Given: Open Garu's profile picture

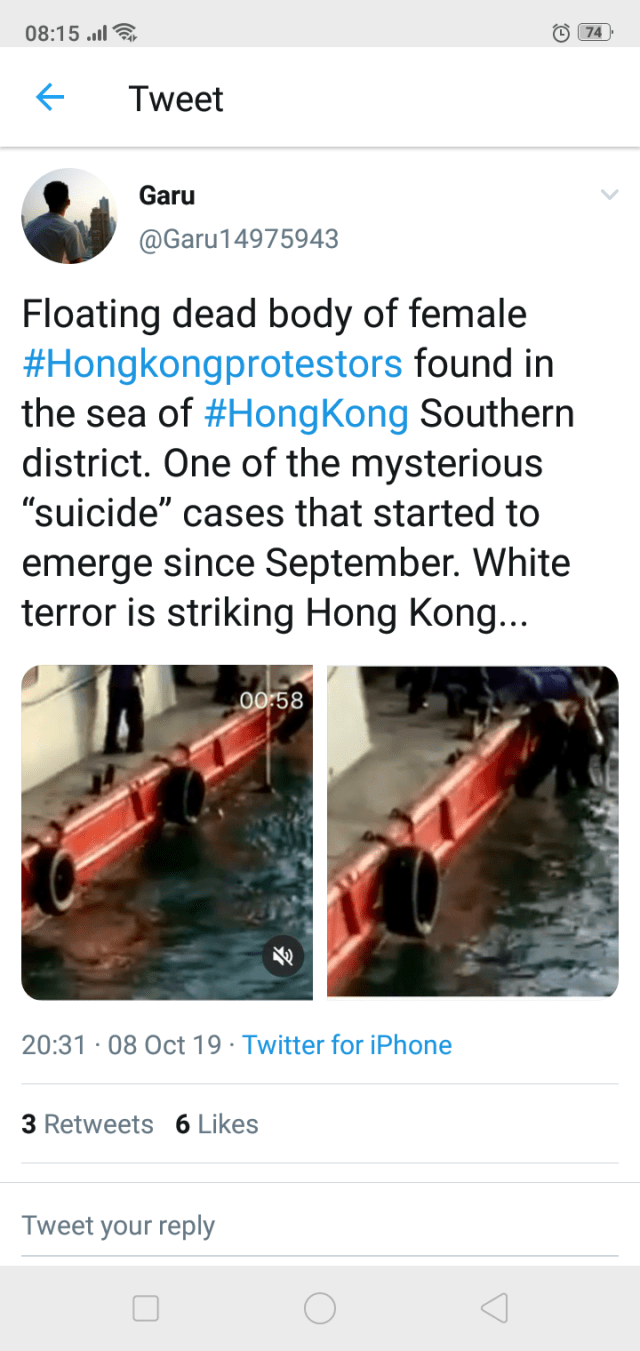Looking at the screenshot, I should (69, 216).
